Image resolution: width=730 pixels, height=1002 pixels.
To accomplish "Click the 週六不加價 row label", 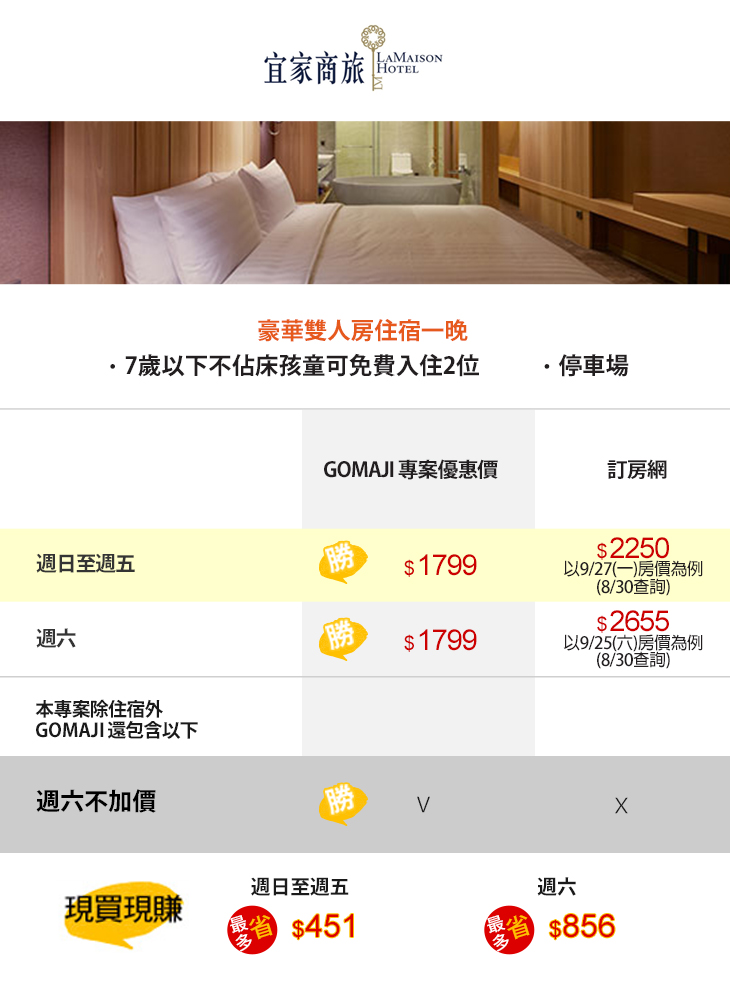I will coord(96,801).
